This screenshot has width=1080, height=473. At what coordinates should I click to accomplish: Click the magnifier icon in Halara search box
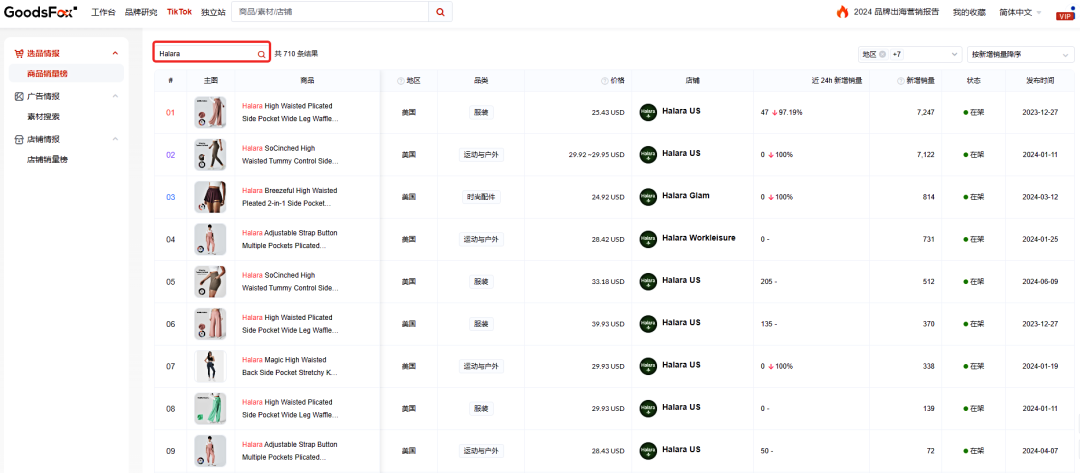click(261, 54)
